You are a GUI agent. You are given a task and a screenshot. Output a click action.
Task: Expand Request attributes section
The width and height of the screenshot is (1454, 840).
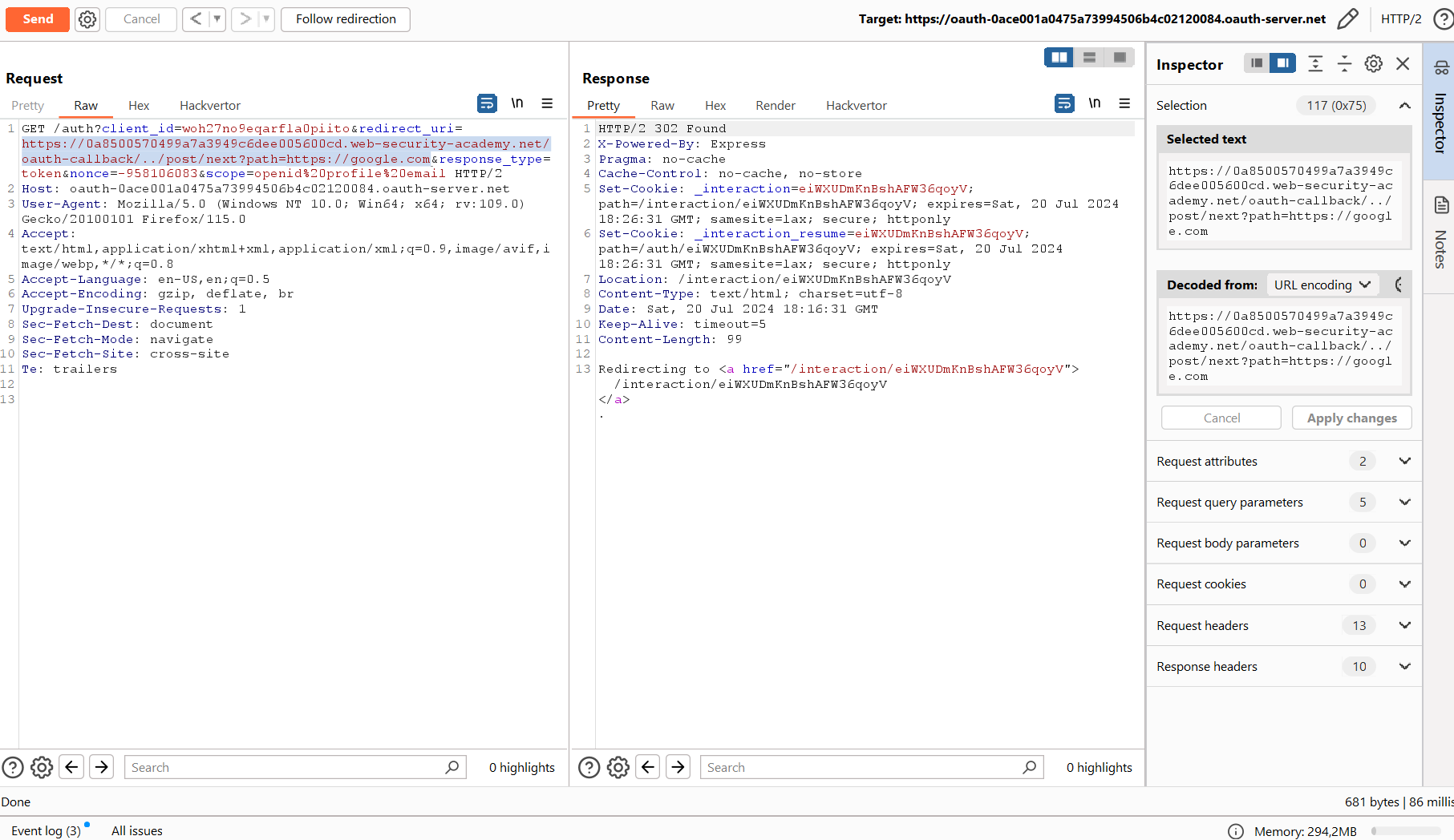1284,461
